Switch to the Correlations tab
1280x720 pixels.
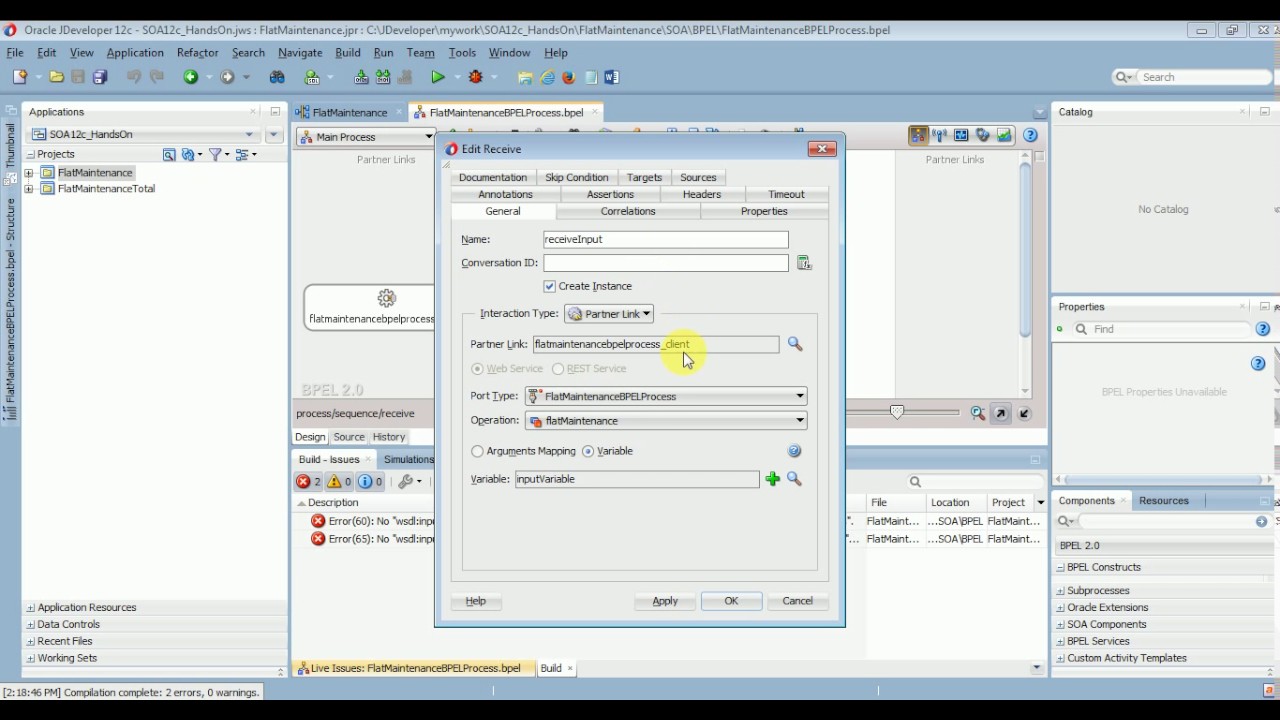628,211
